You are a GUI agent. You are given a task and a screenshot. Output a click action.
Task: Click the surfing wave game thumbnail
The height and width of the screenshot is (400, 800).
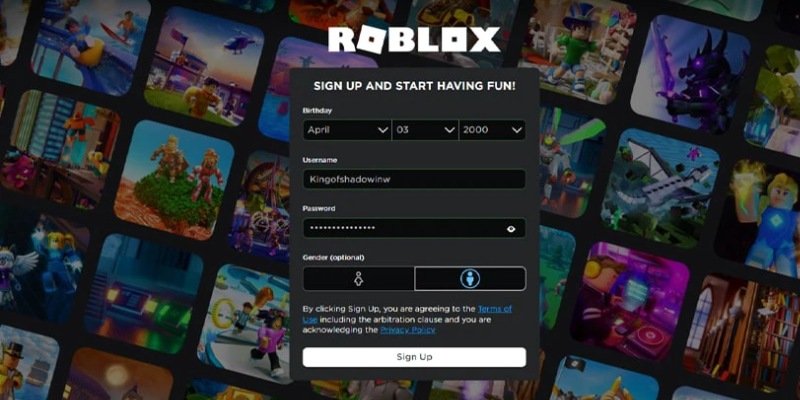coord(92,46)
